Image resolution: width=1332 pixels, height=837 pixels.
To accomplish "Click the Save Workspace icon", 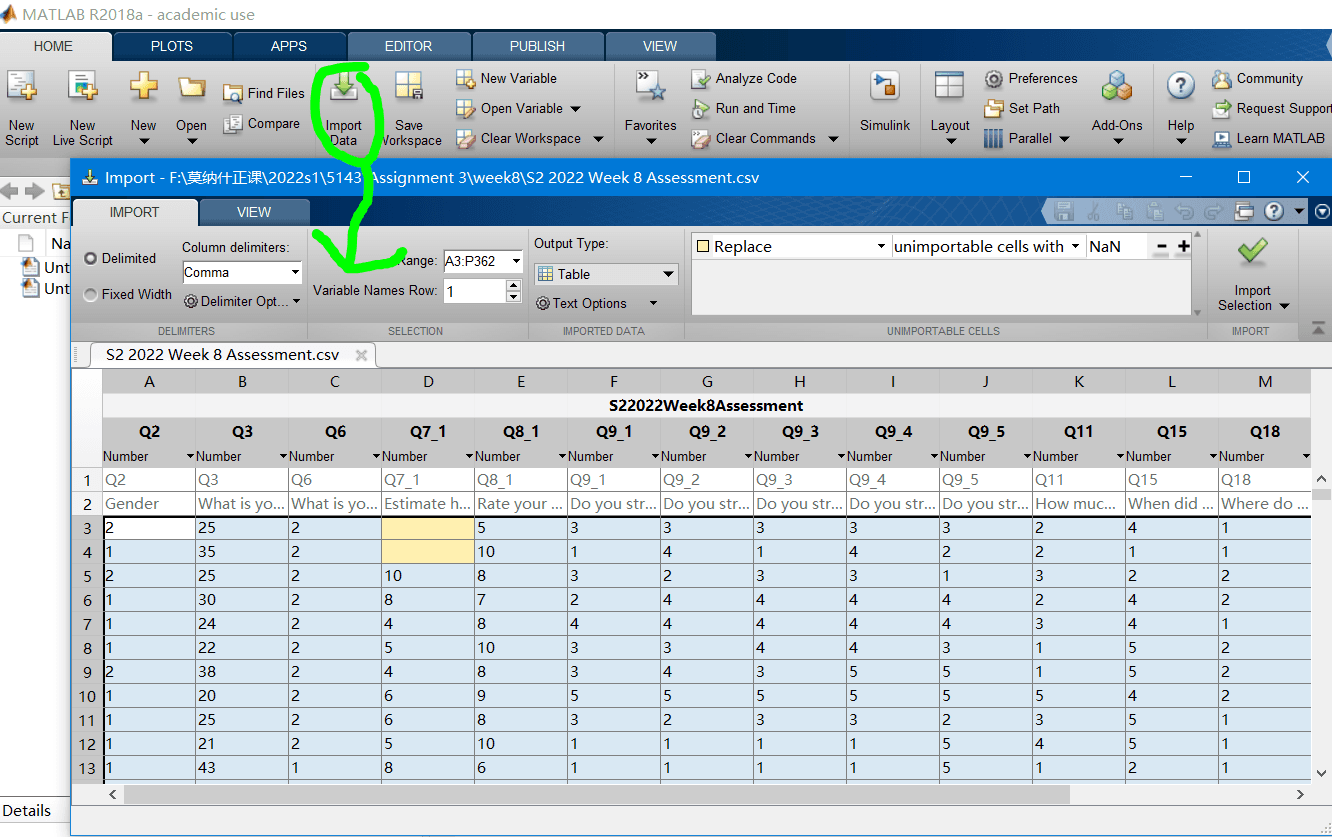I will coord(408,87).
